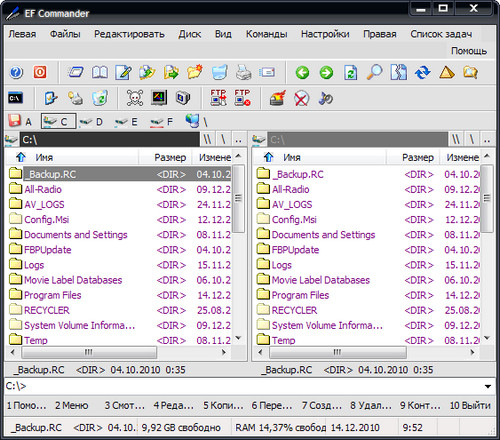The image size is (500, 440).
Task: Click the right panel scroll up arrow
Action: click(487, 156)
